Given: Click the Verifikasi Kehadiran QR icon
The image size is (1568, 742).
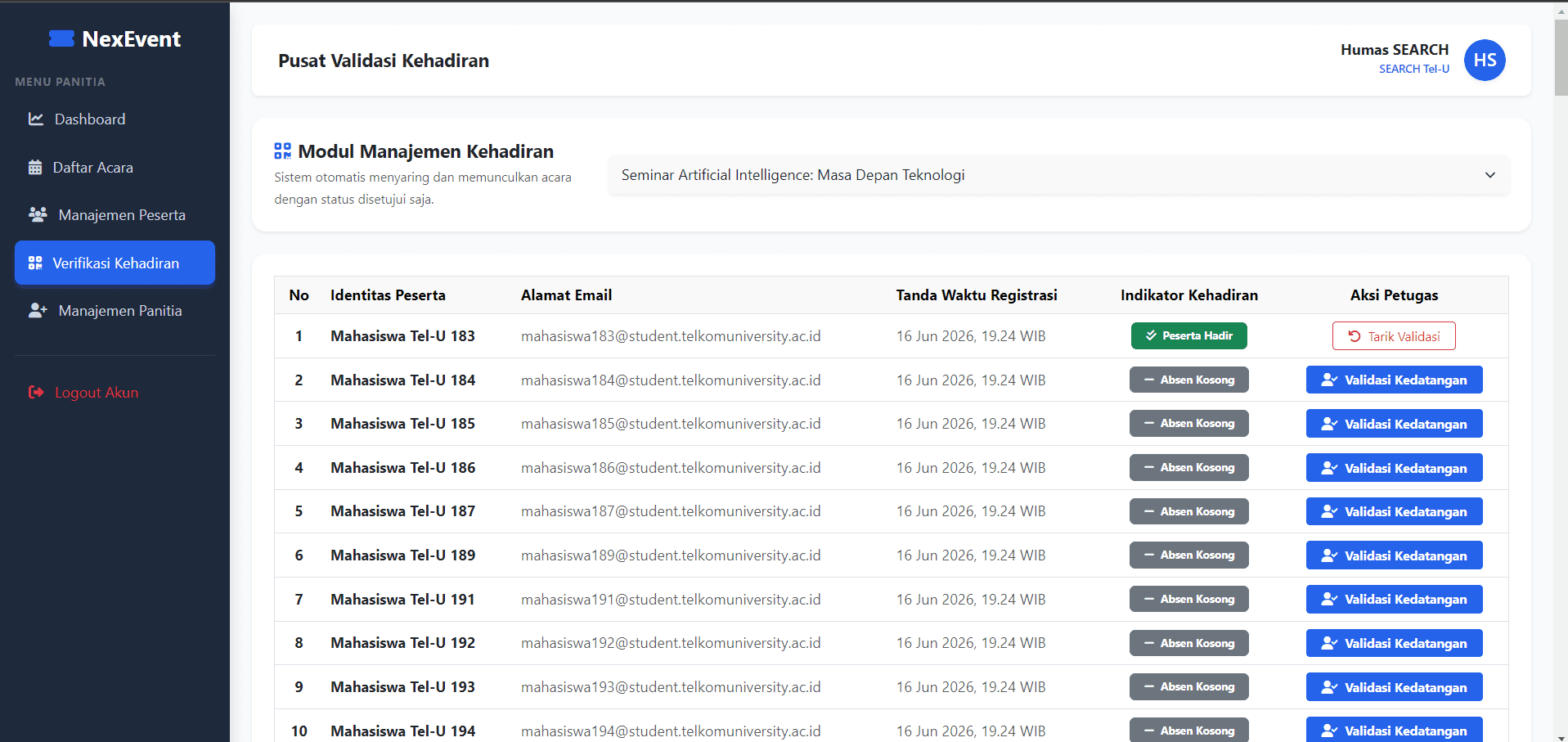Looking at the screenshot, I should click(x=35, y=263).
